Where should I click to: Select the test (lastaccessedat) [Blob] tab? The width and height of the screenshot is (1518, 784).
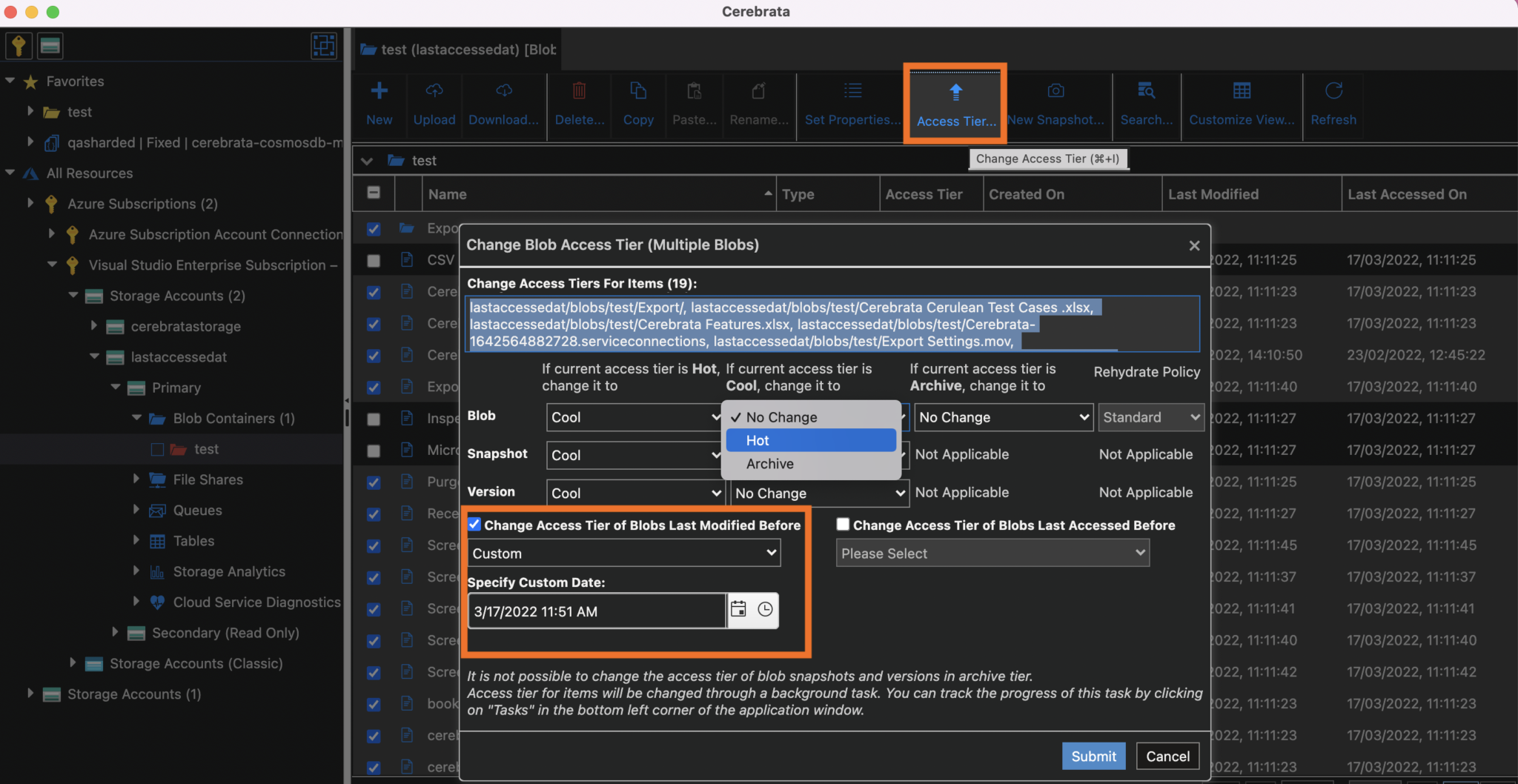click(x=457, y=49)
